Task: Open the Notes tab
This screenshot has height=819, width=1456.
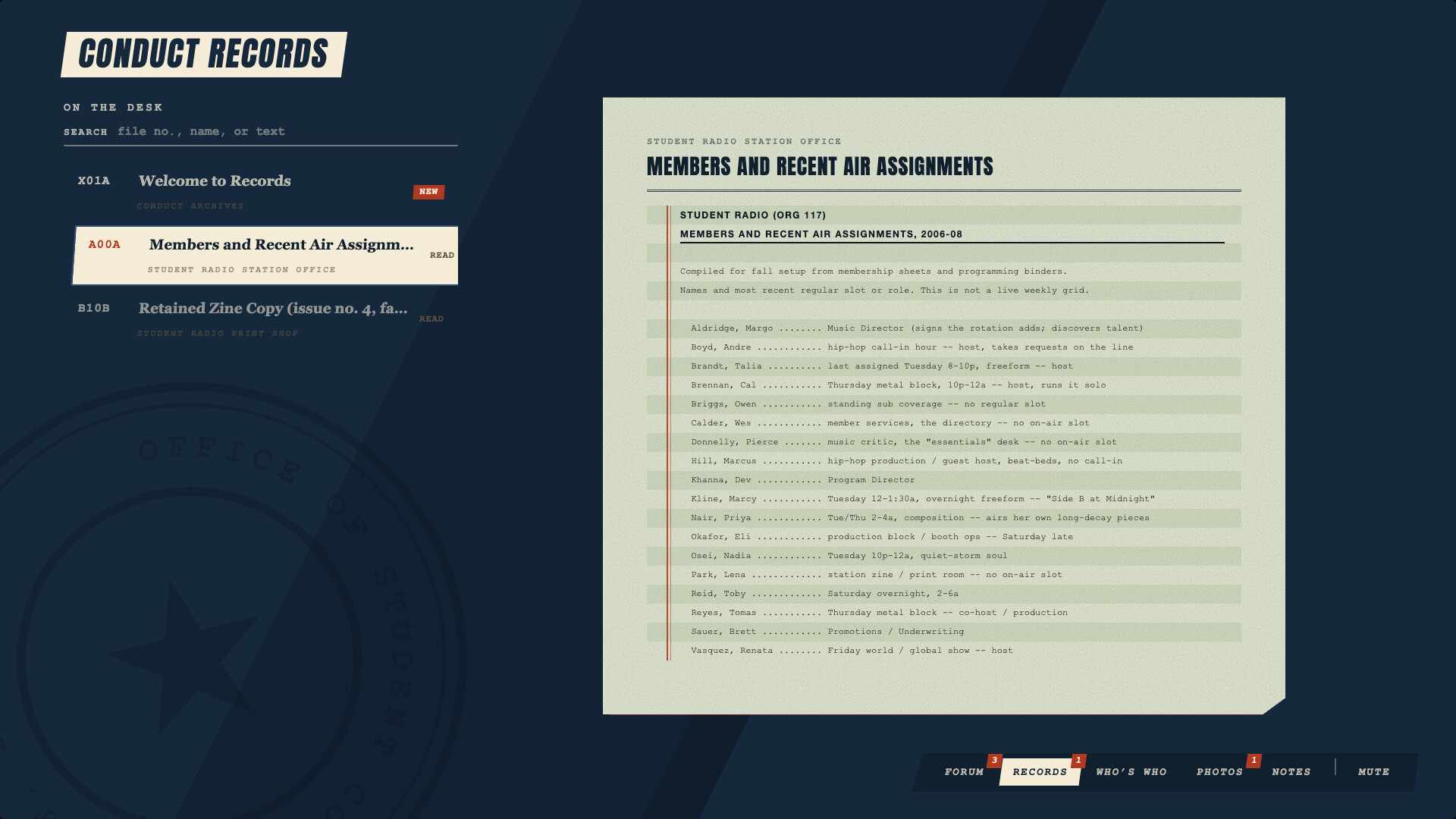Action: (1291, 772)
